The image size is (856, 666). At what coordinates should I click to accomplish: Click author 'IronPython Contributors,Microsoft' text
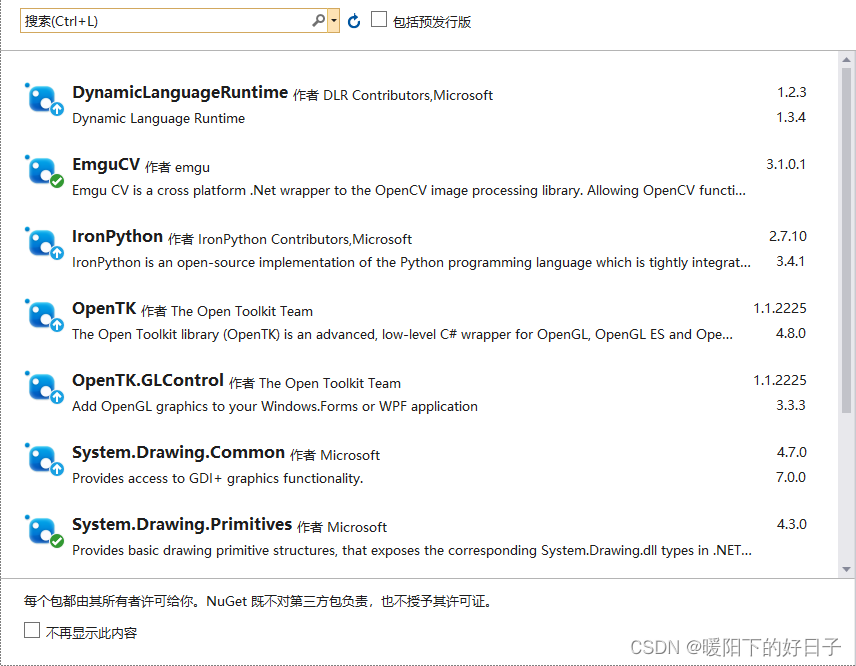pos(305,240)
